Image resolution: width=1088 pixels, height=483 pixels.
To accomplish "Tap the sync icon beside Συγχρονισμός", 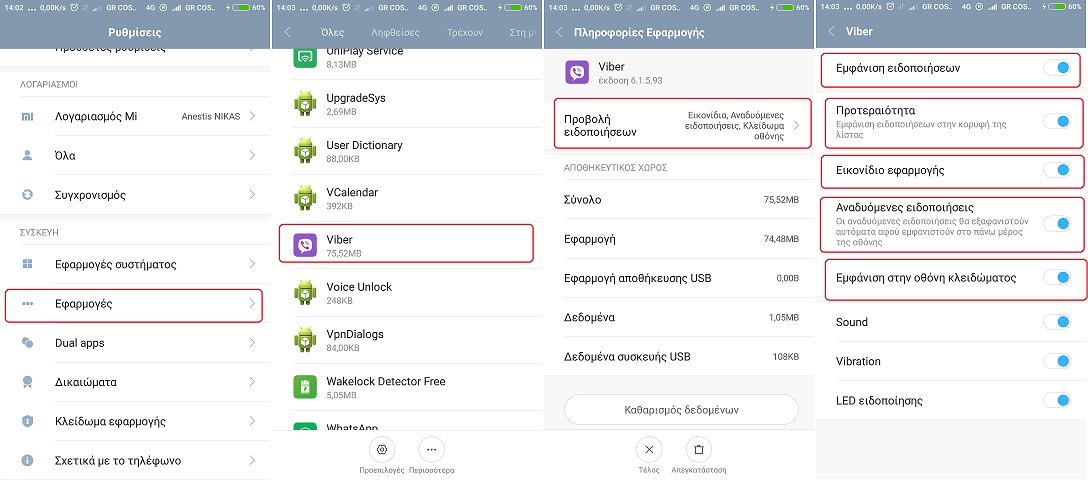I will (27, 195).
